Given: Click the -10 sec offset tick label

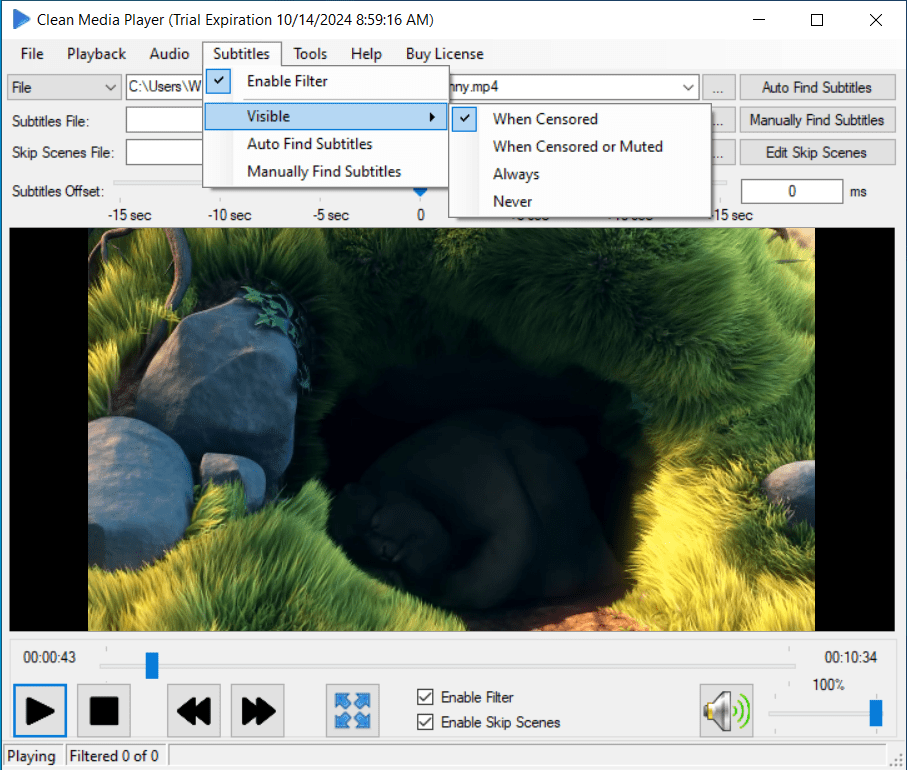Looking at the screenshot, I should [x=230, y=215].
